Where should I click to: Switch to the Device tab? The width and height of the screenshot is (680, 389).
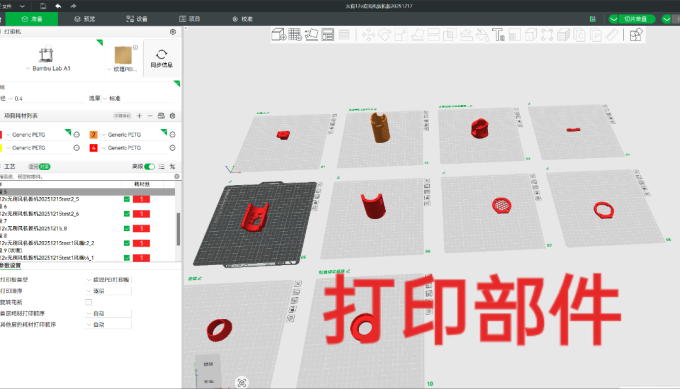(137, 19)
